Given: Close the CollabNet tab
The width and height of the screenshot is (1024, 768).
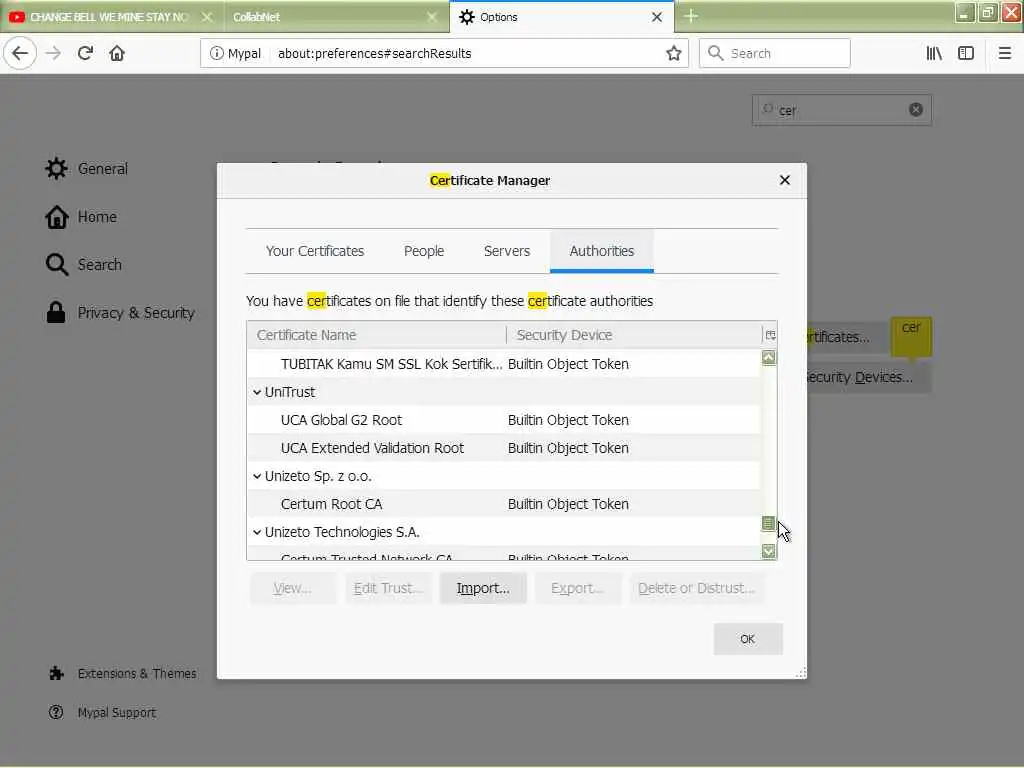Looking at the screenshot, I should click(432, 17).
